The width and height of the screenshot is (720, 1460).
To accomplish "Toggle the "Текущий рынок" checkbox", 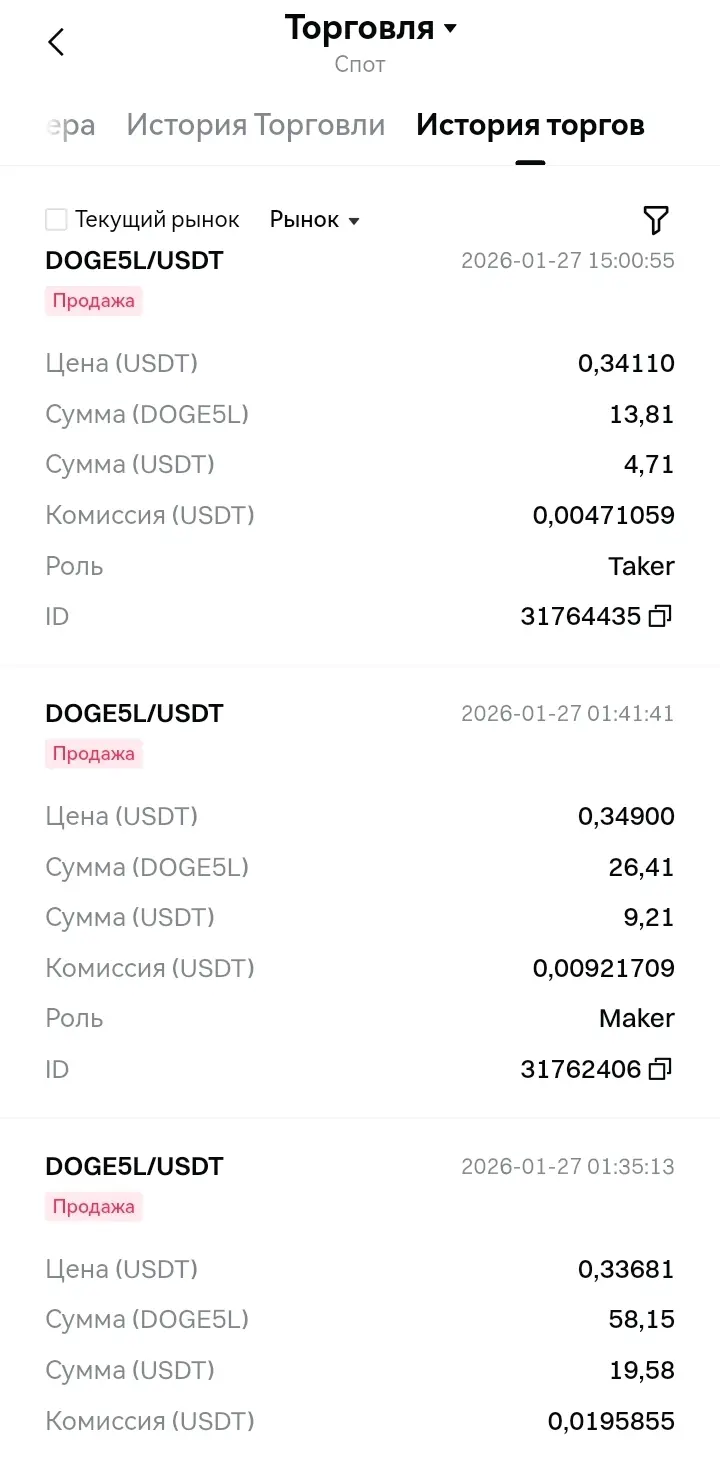I will coord(57,220).
